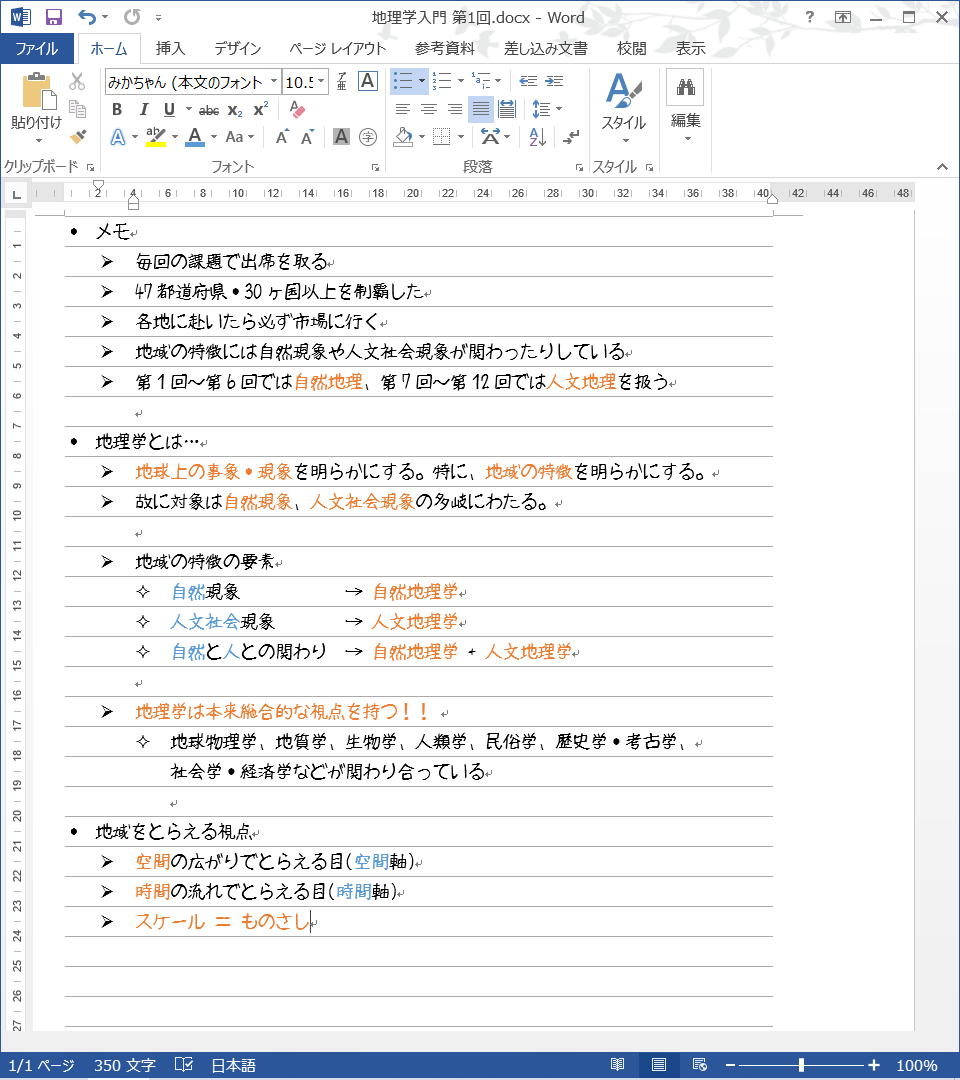960x1080 pixels.
Task: Toggle Italic formatting
Action: [x=143, y=110]
